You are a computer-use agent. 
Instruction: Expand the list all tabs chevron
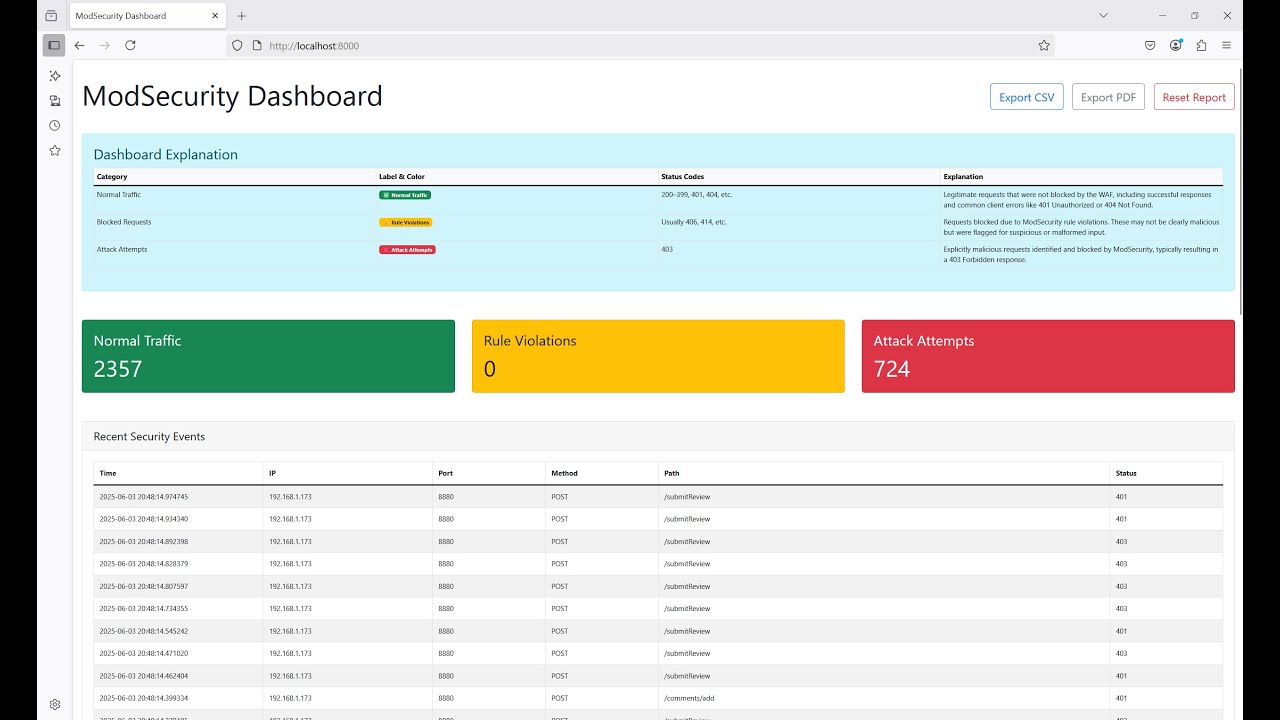click(1103, 16)
